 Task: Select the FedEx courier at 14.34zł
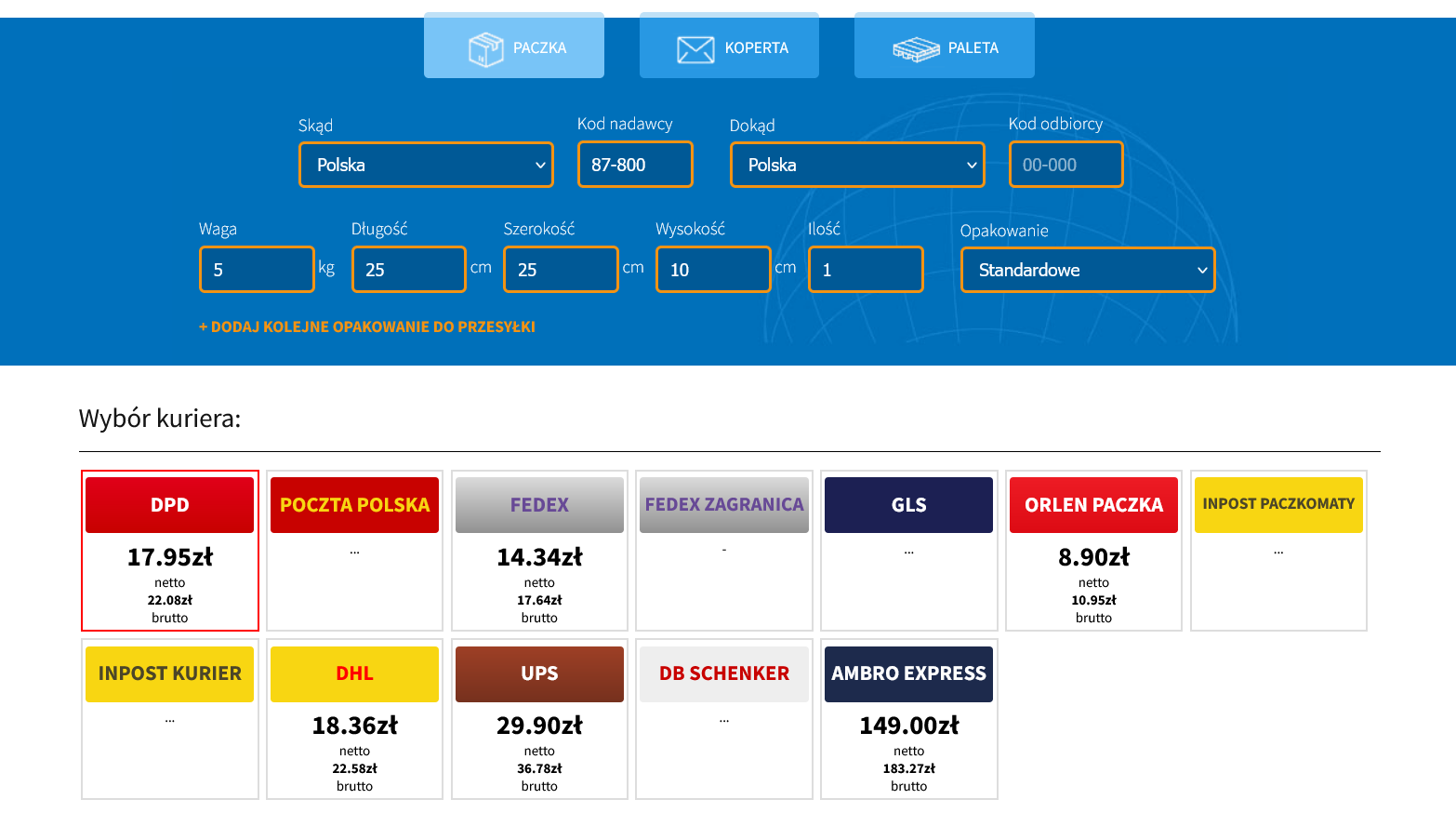pos(539,550)
